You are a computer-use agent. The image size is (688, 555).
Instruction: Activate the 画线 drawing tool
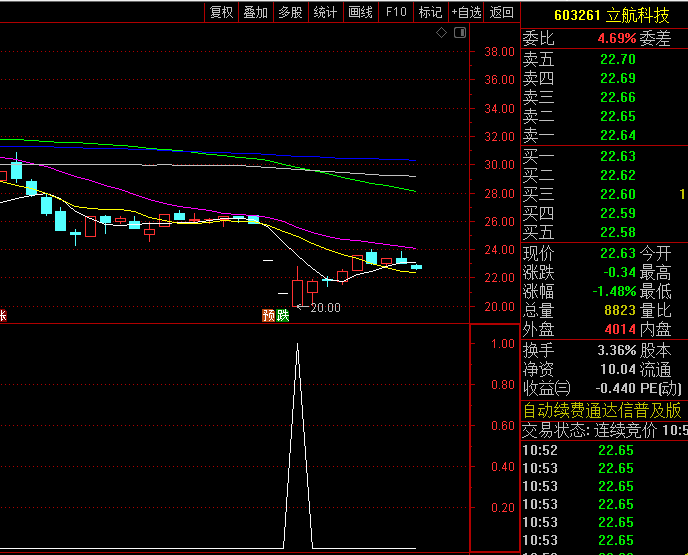pos(360,12)
